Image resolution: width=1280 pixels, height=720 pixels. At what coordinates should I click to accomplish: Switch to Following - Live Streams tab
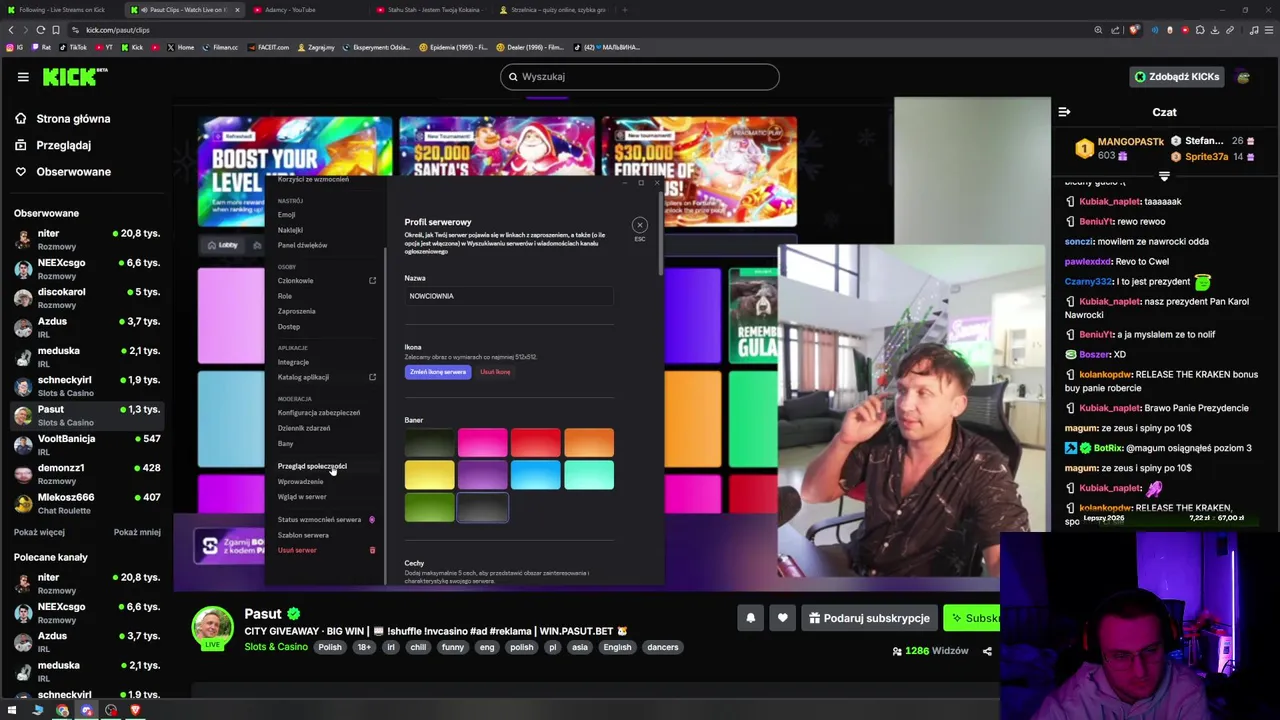tap(61, 10)
